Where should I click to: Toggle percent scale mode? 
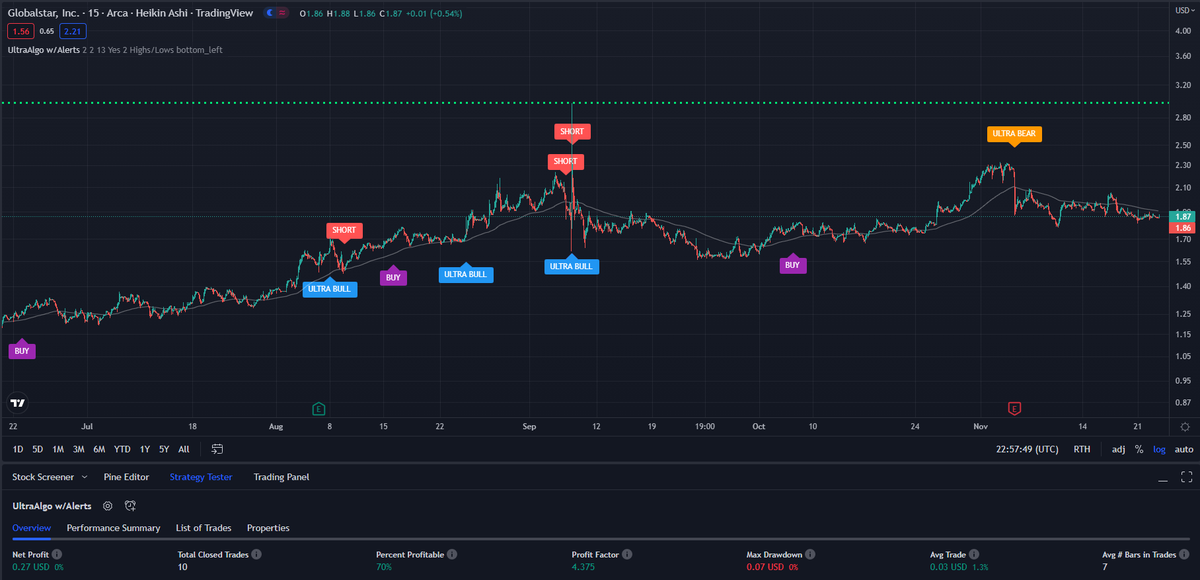pos(1139,449)
